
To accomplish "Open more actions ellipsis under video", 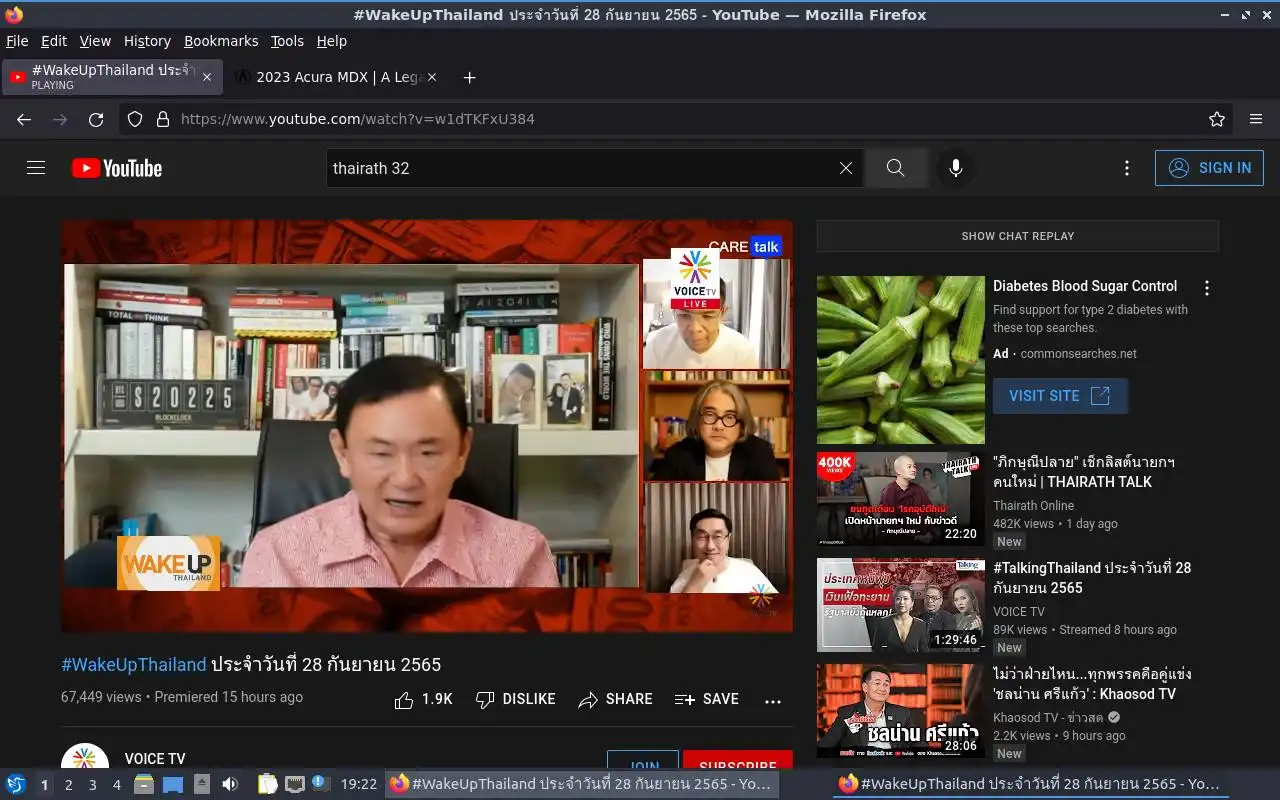I will [773, 700].
